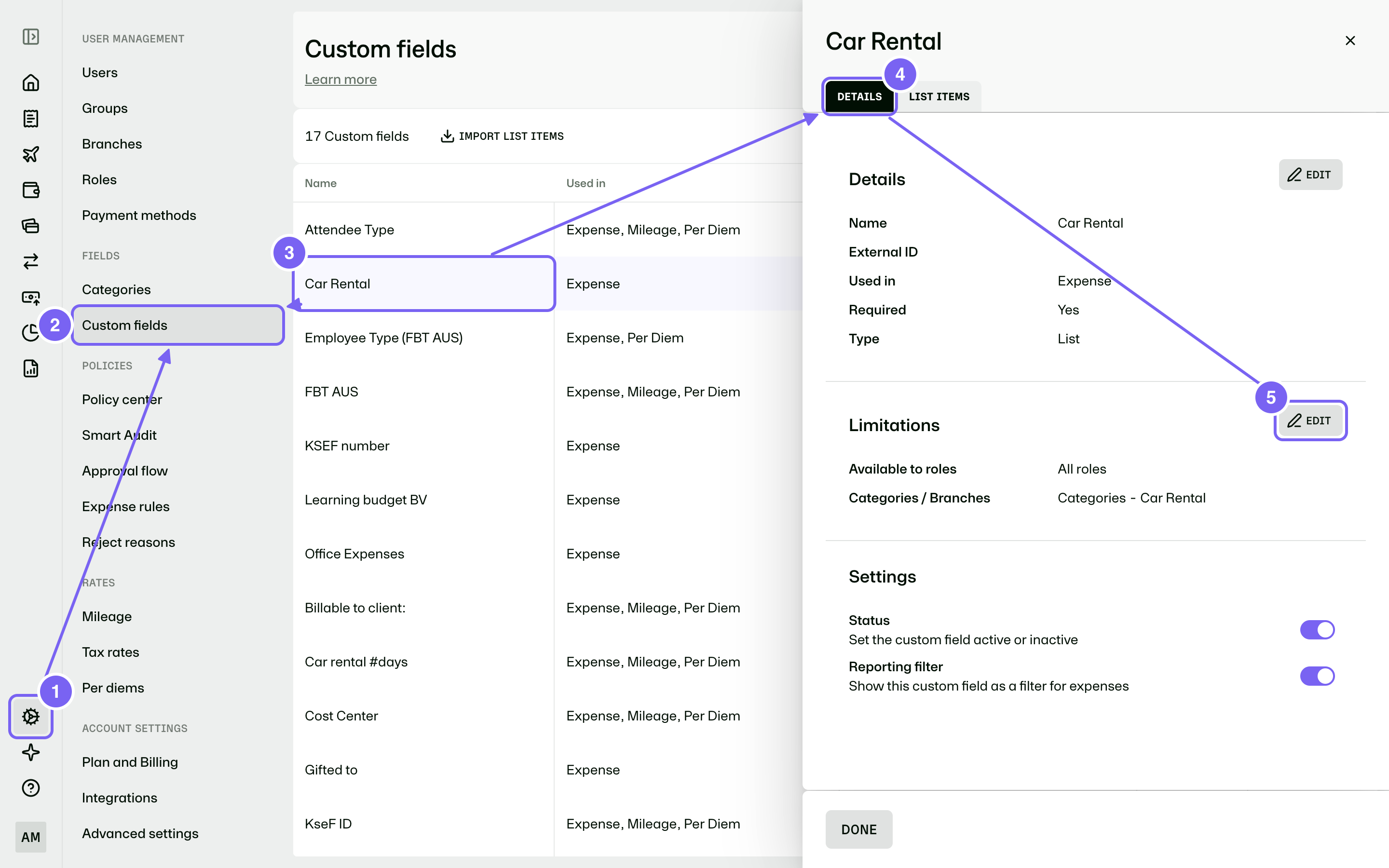Open the sparkle AI assistant icon

tap(31, 752)
